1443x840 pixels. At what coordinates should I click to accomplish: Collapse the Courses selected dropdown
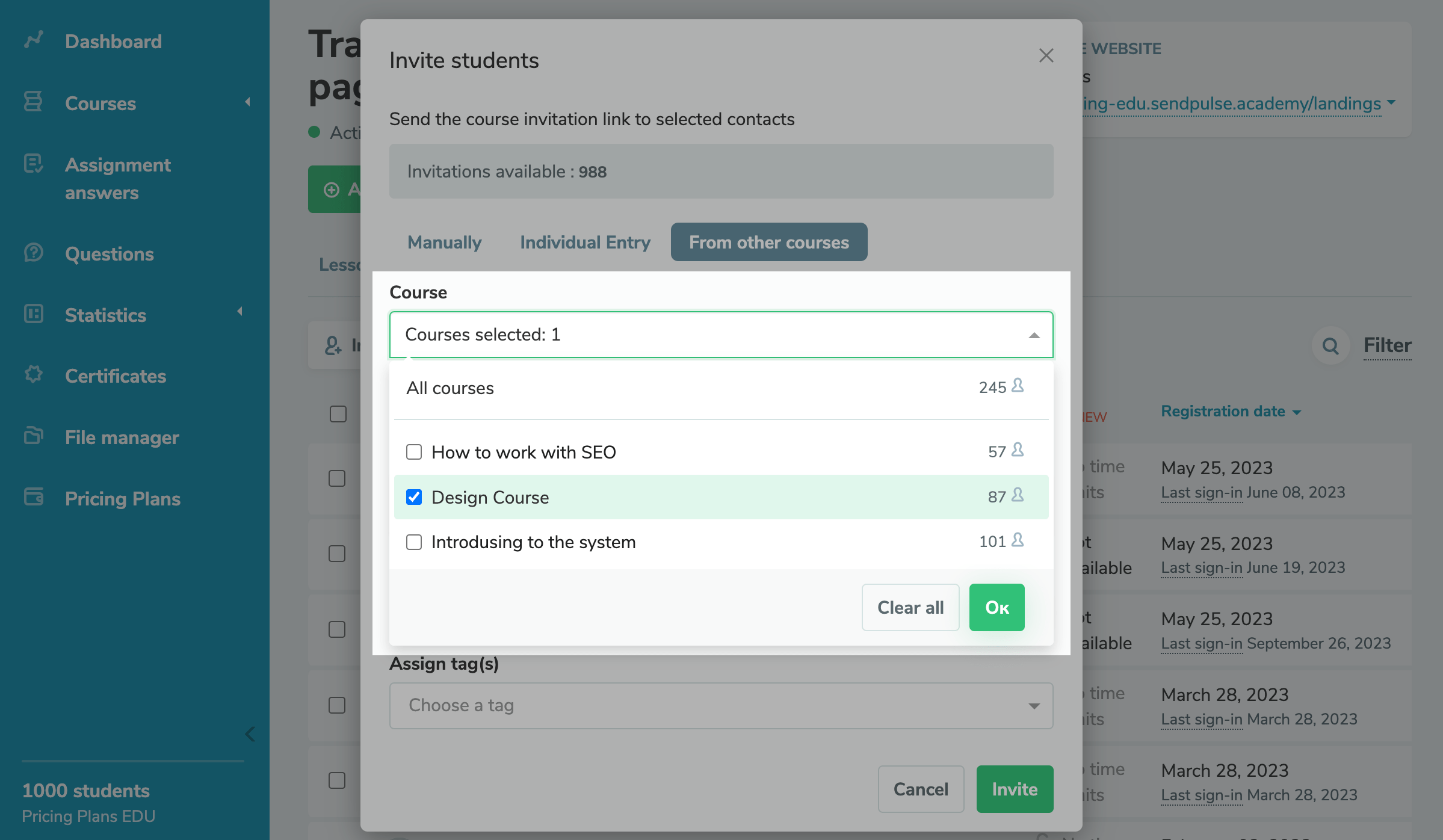pyautogui.click(x=1034, y=335)
